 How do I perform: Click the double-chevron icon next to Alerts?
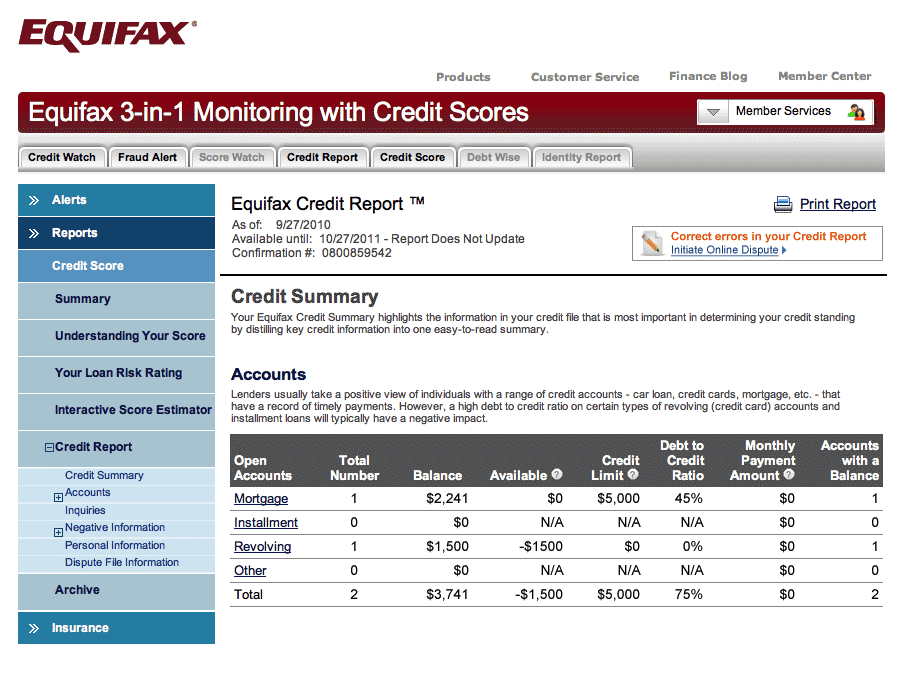[34, 200]
